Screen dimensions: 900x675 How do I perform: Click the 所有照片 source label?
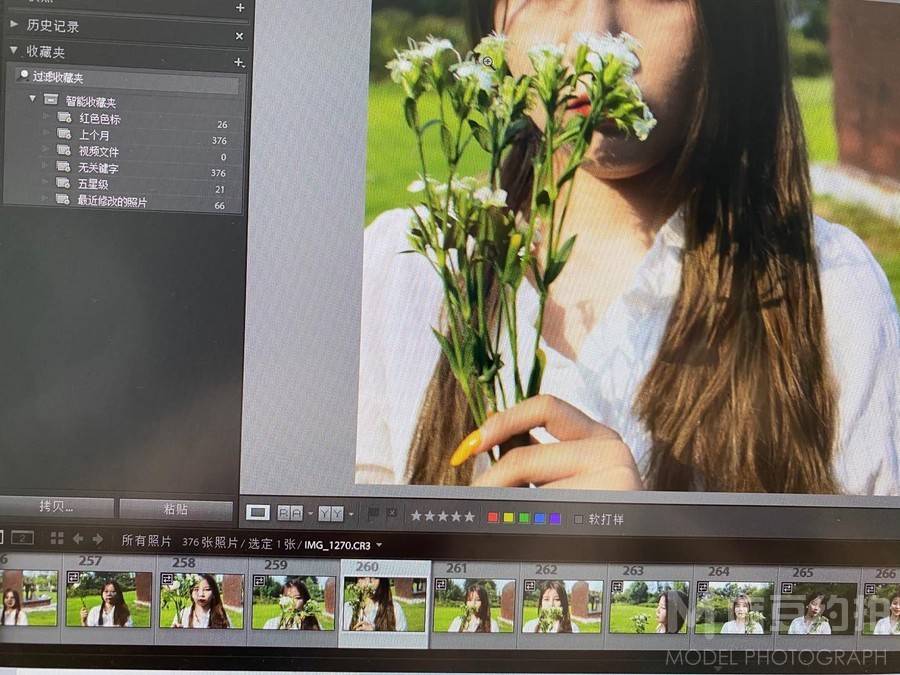click(x=146, y=541)
